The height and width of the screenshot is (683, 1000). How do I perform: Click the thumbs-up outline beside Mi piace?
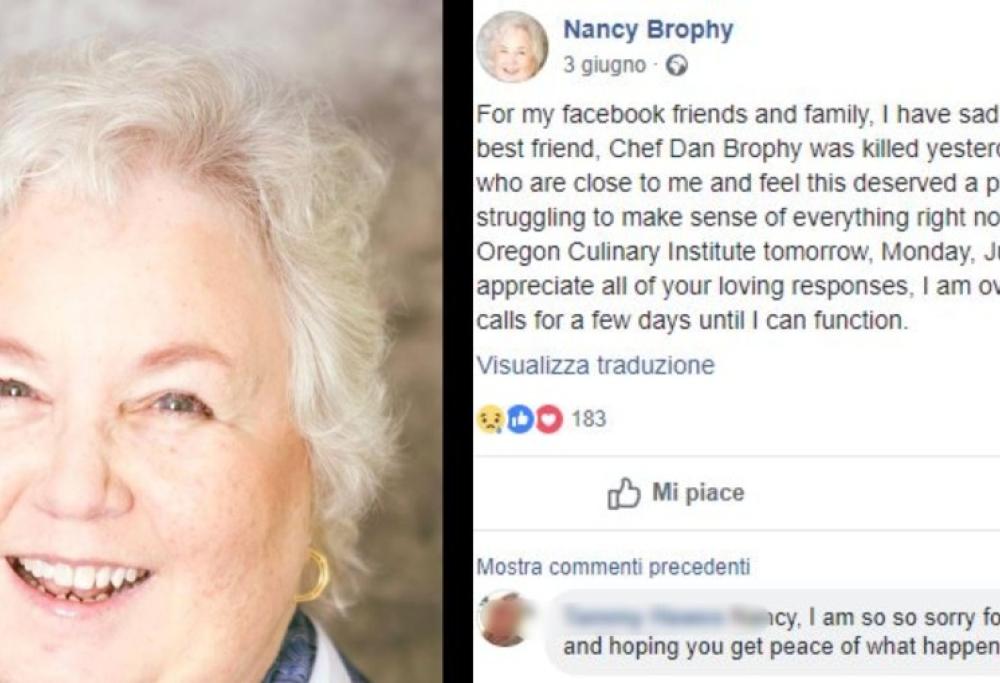pyautogui.click(x=624, y=493)
